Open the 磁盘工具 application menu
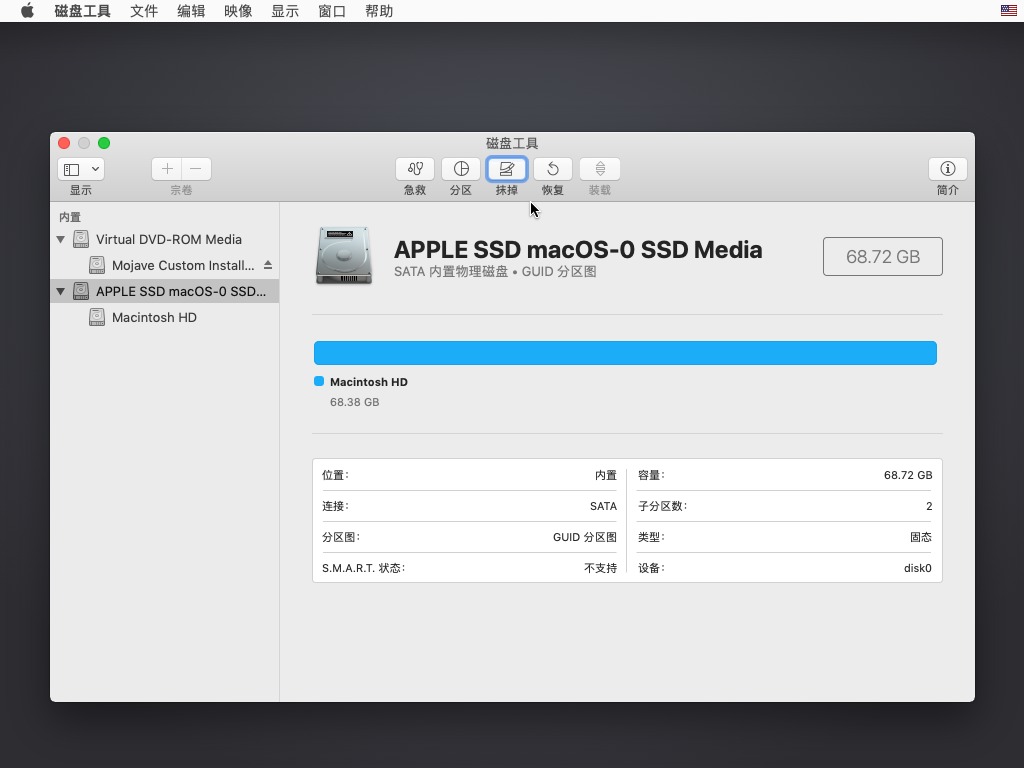This screenshot has height=768, width=1024. click(82, 11)
